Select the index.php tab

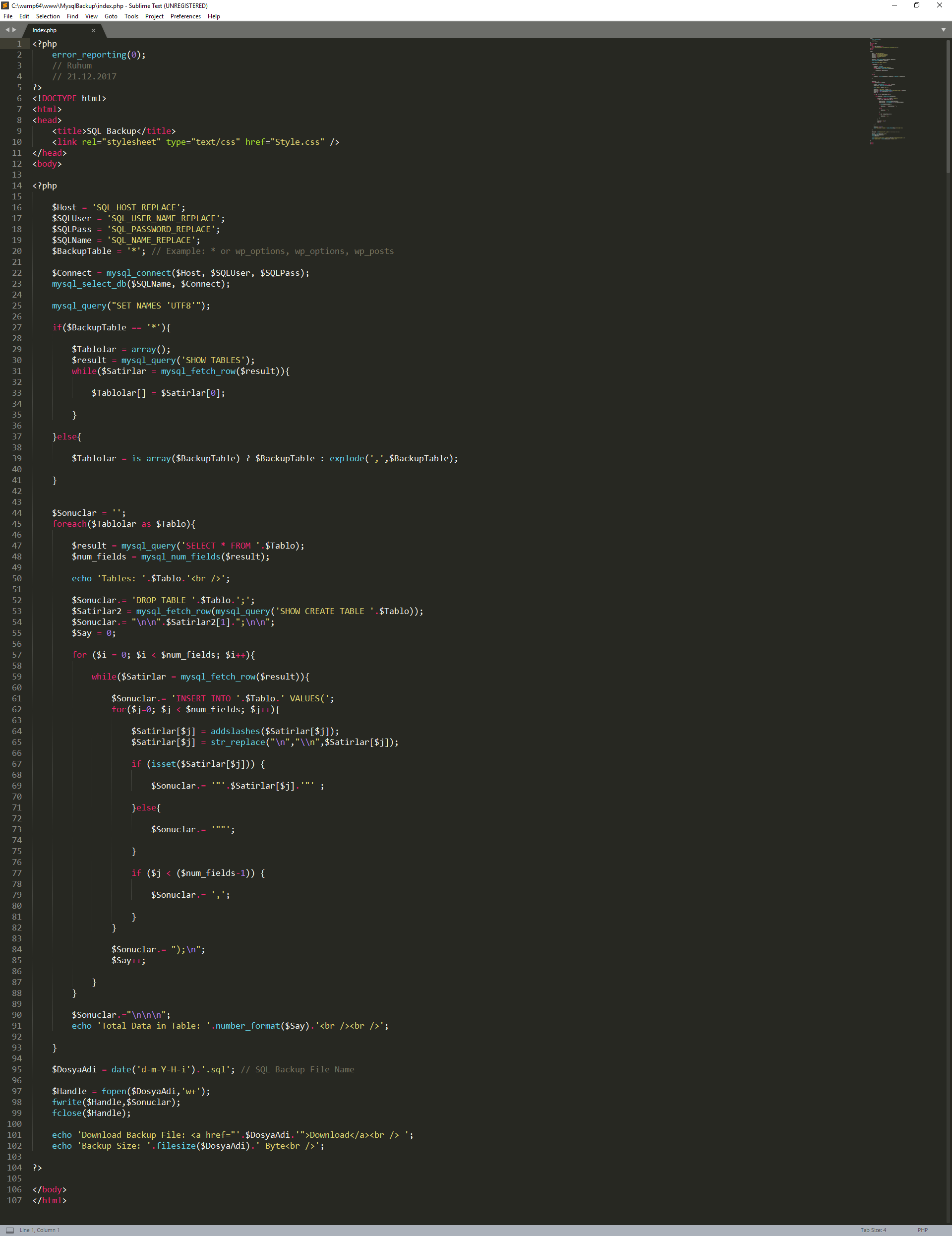coord(45,31)
